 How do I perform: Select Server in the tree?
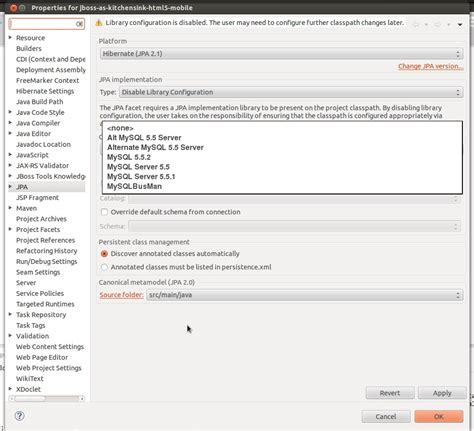(x=26, y=283)
